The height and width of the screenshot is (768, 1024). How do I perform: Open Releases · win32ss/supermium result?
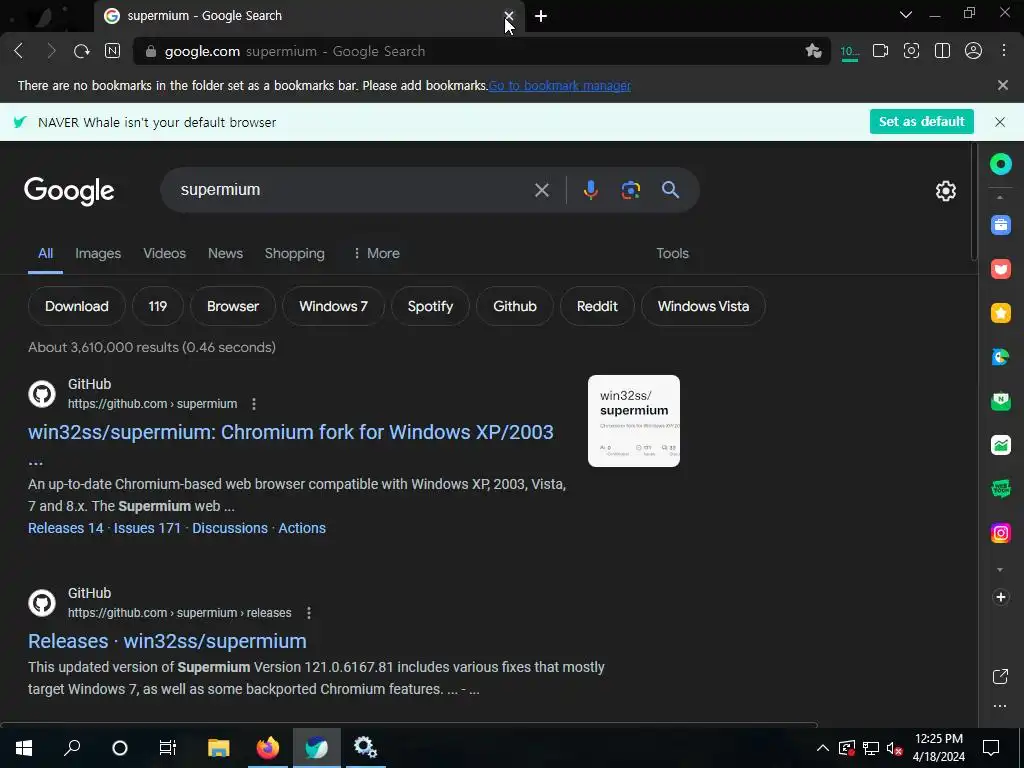(167, 641)
